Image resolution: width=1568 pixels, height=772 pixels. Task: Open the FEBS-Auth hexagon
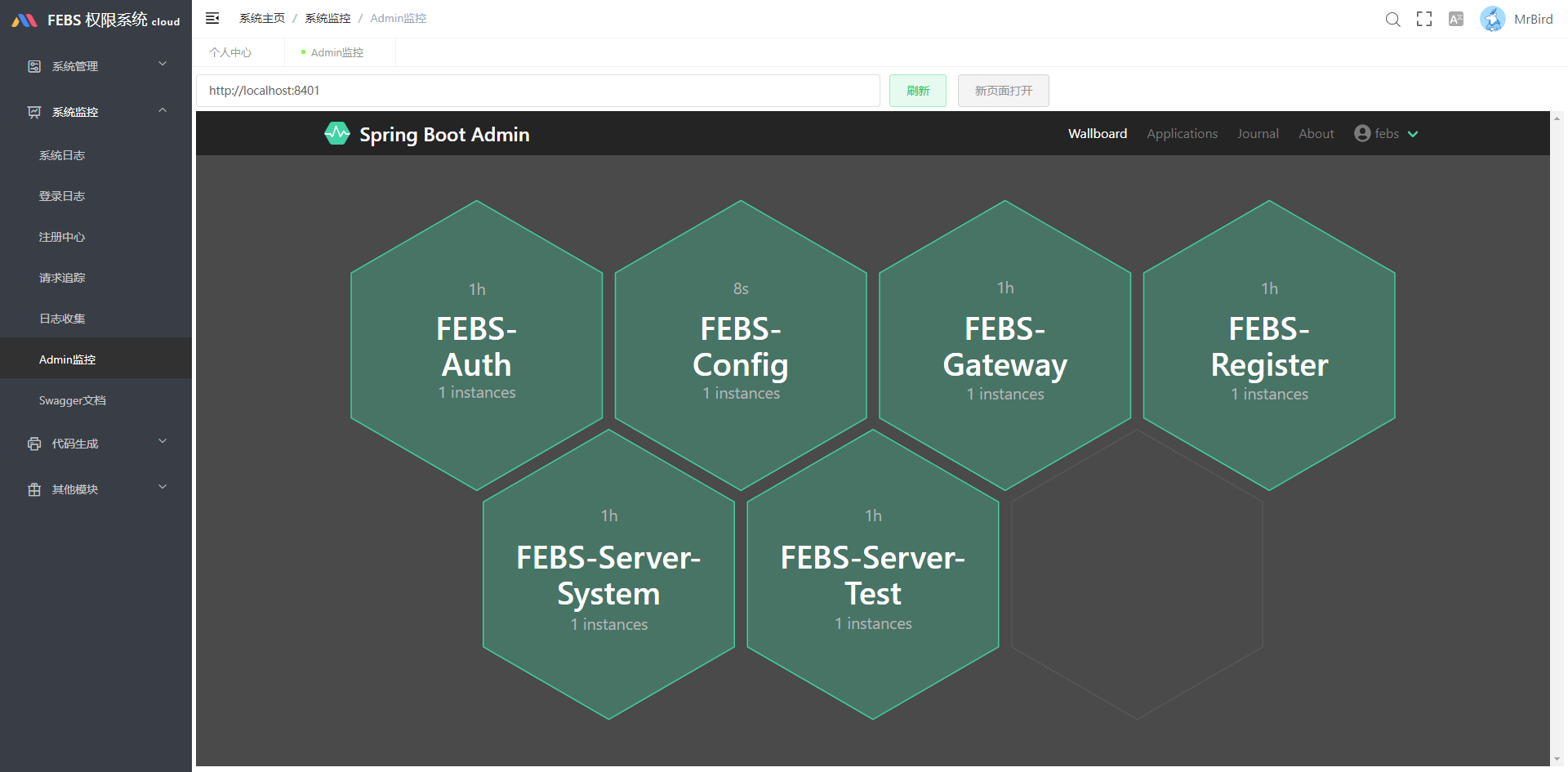pos(477,346)
